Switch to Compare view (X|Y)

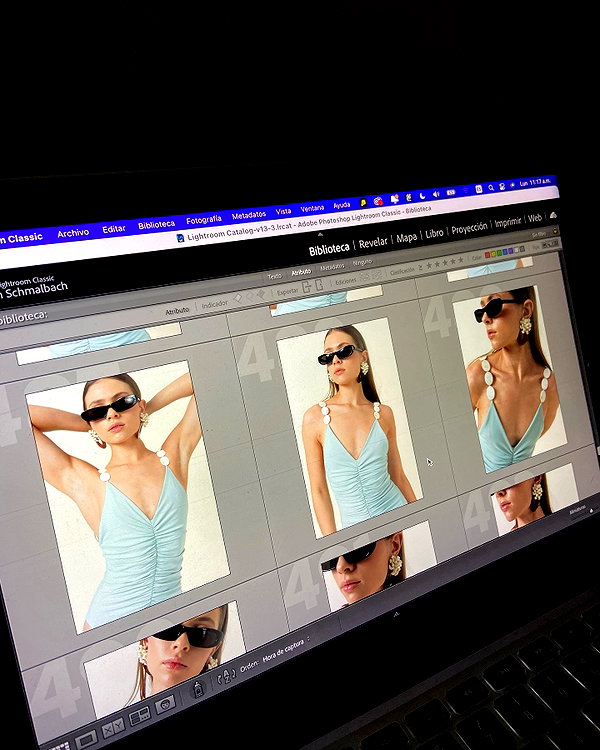tap(113, 727)
